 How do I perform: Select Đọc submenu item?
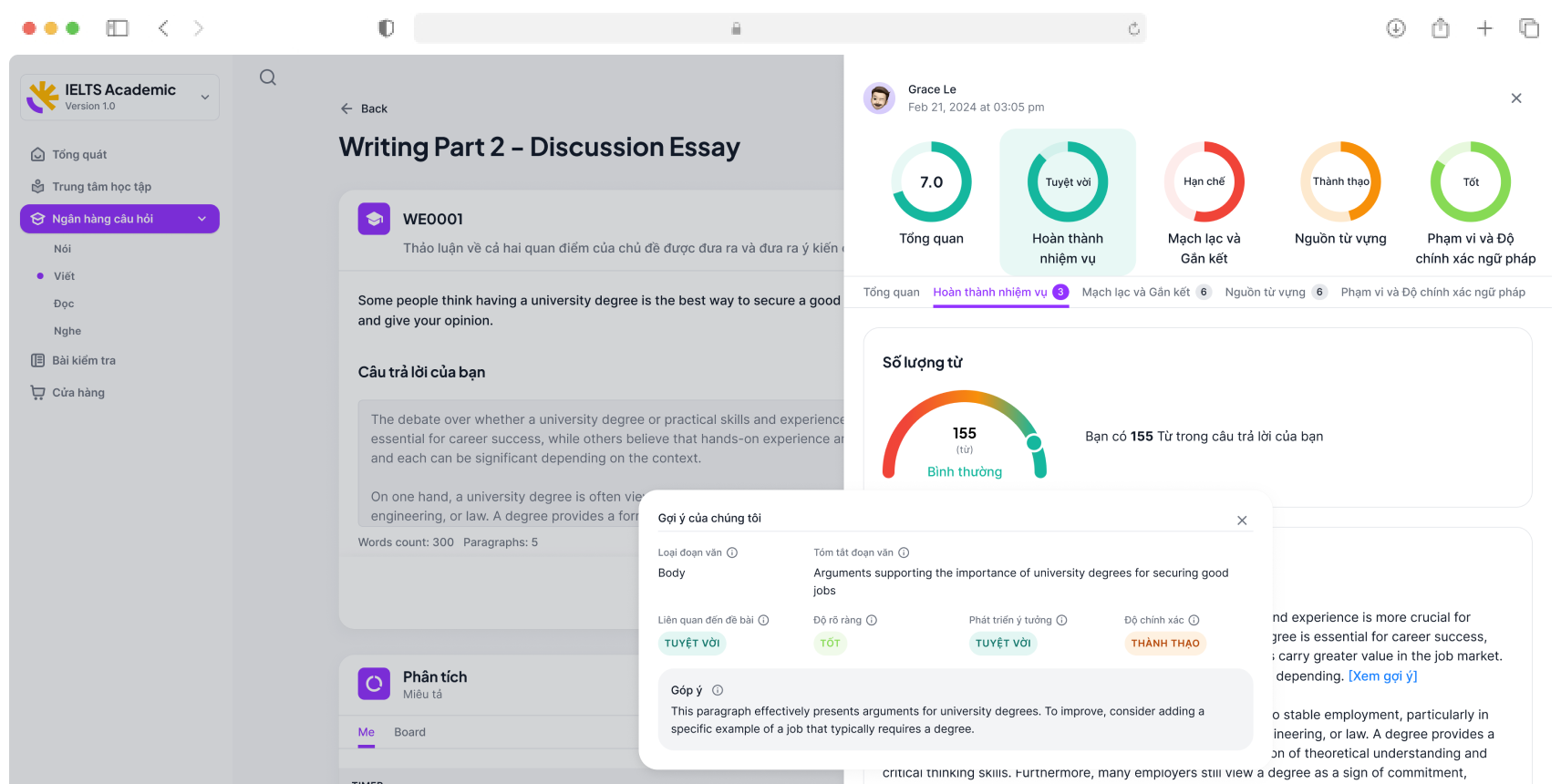pyautogui.click(x=64, y=304)
